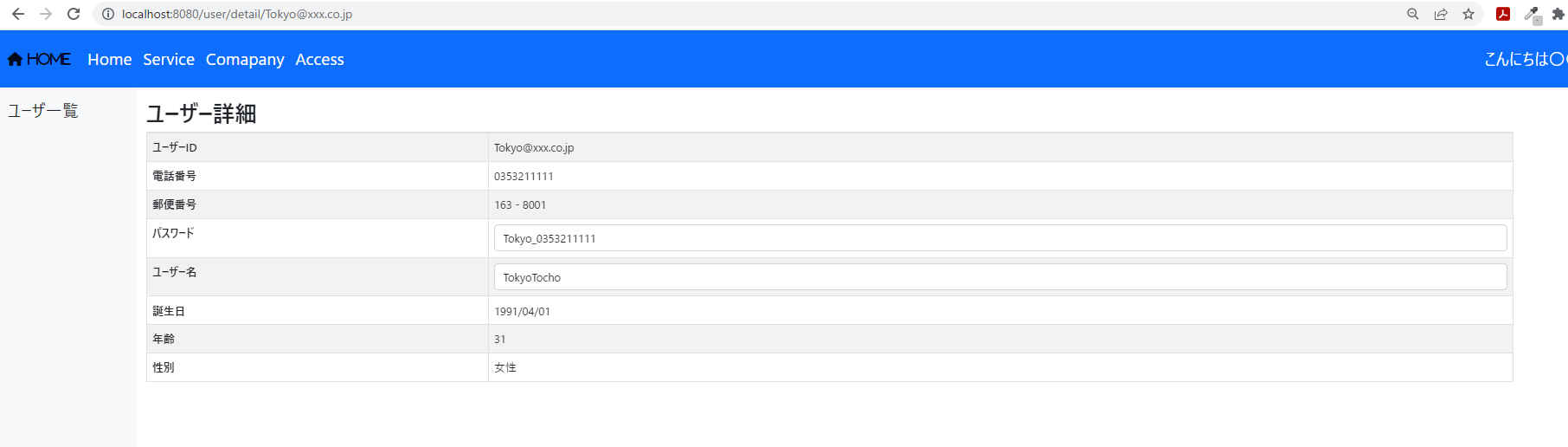The image size is (1568, 447).
Task: Open the color picker extension icon
Action: (x=1533, y=15)
